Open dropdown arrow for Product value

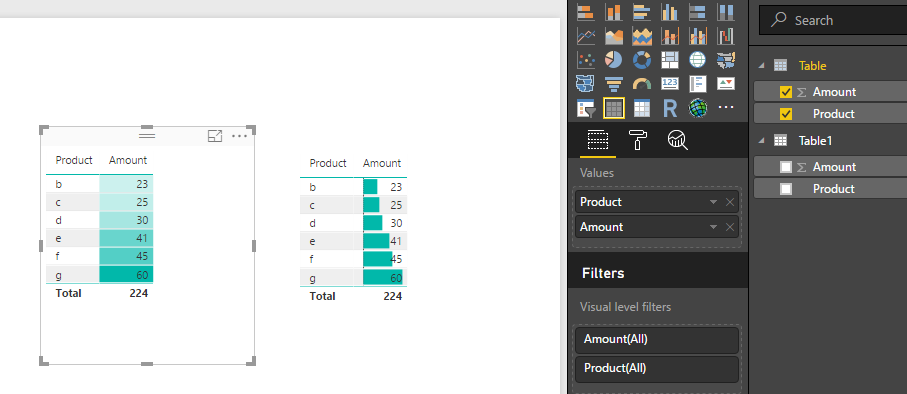713,202
